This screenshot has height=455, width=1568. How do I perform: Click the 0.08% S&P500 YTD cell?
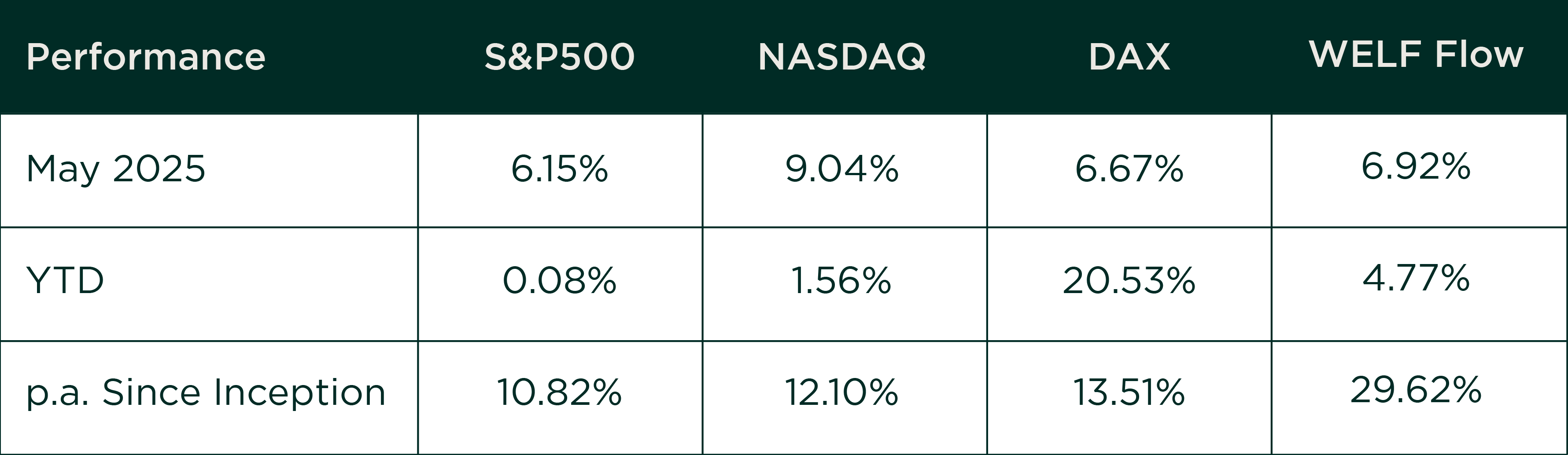coord(559,281)
